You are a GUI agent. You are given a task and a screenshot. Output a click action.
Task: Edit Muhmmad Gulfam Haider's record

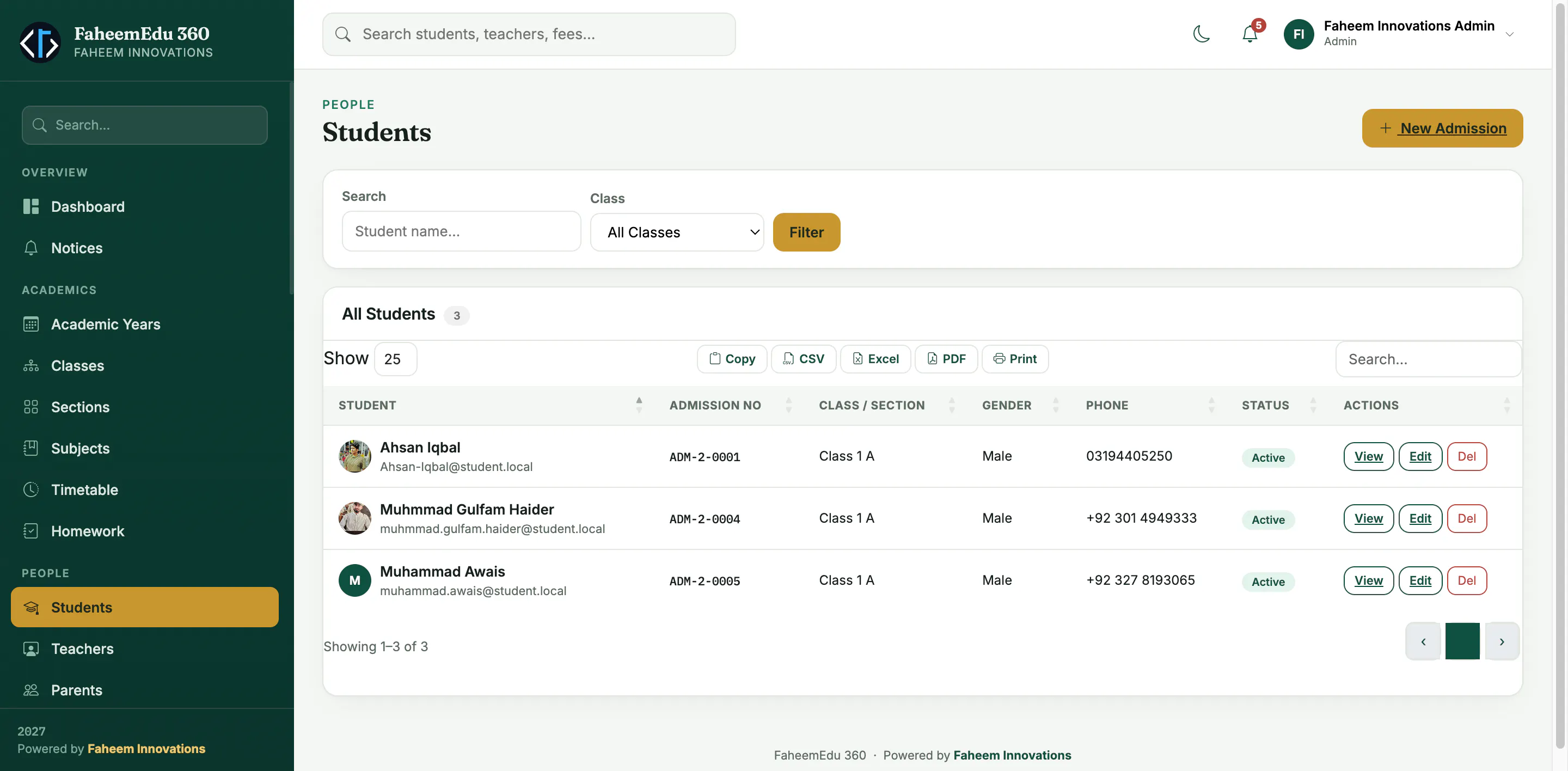[x=1420, y=518]
